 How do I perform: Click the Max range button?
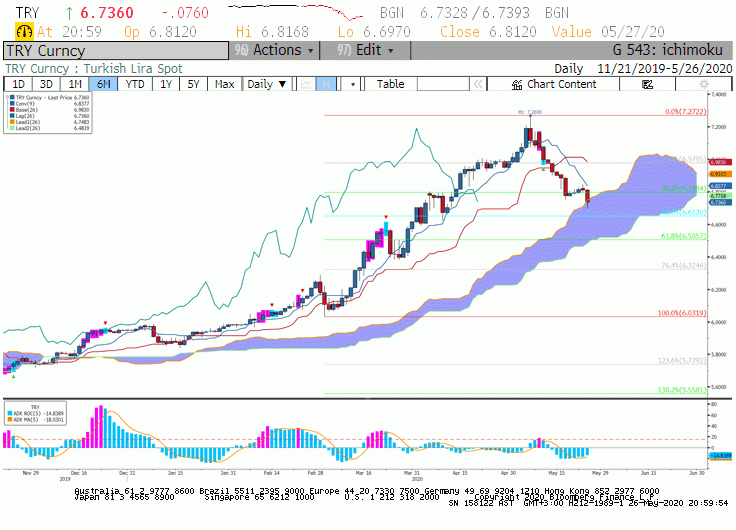[224, 84]
